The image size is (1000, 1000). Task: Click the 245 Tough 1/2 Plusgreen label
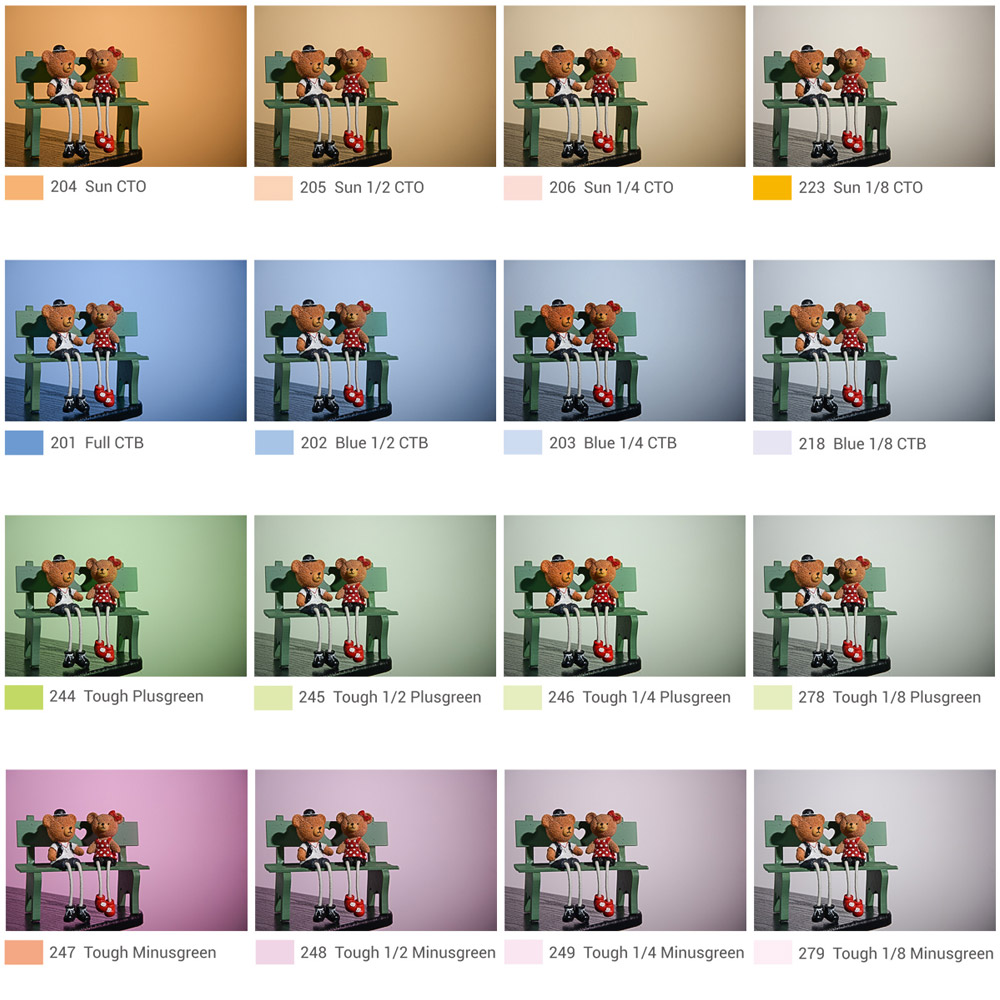pyautogui.click(x=390, y=697)
